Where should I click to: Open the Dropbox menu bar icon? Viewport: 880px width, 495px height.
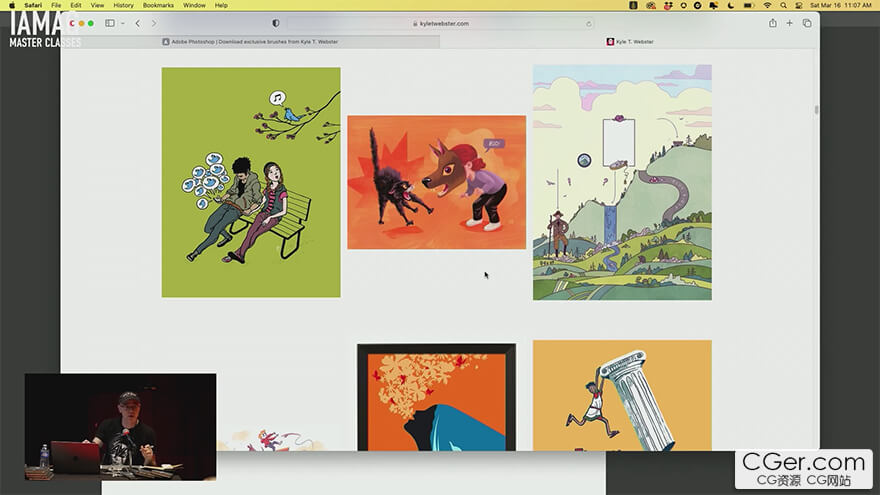[668, 5]
